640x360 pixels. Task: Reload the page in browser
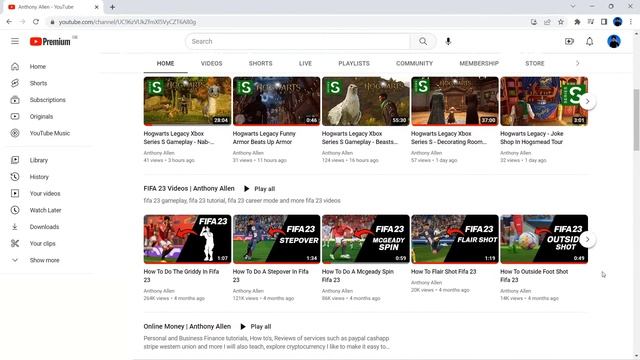[x=36, y=22]
